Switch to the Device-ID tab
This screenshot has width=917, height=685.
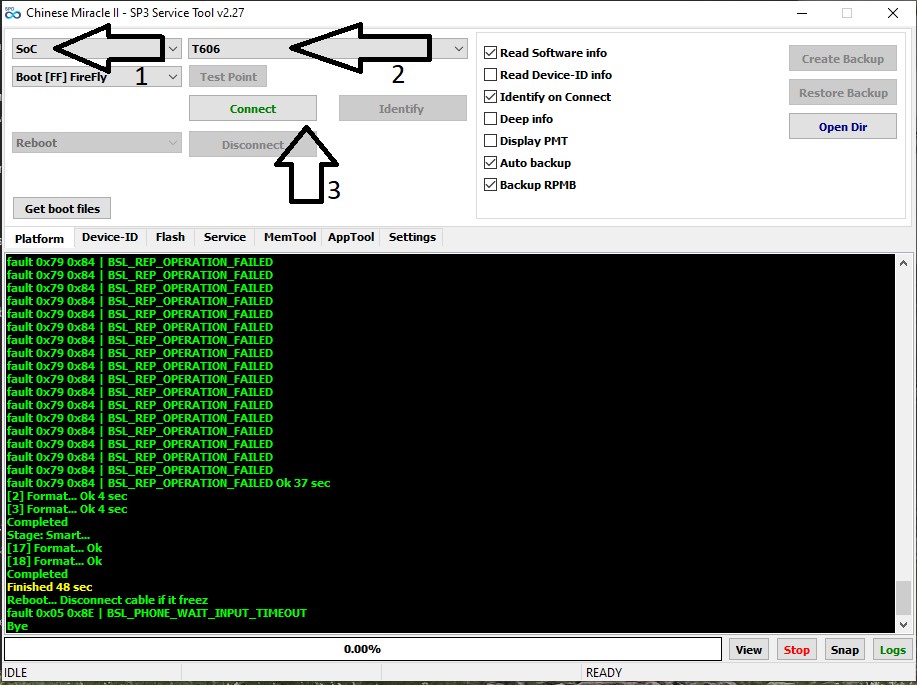point(110,237)
